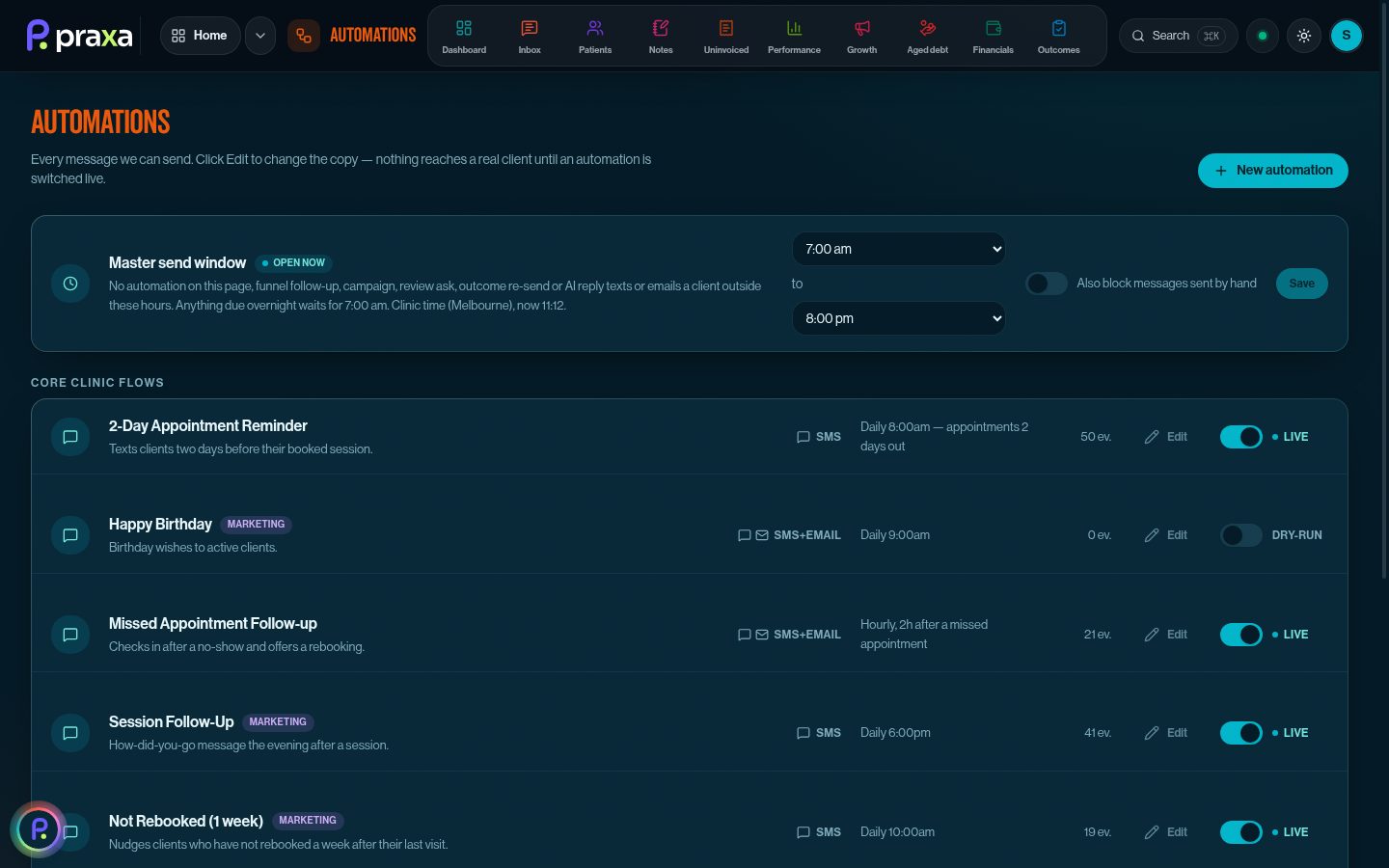Edit the 2-Day Appointment Reminder
The height and width of the screenshot is (868, 1389).
click(x=1166, y=437)
